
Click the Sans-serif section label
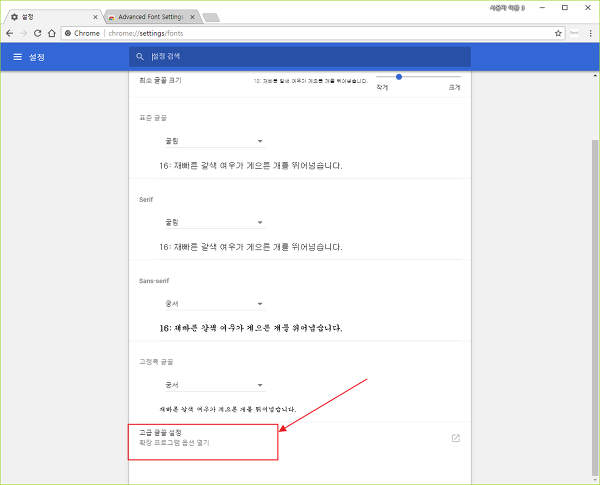pos(154,281)
